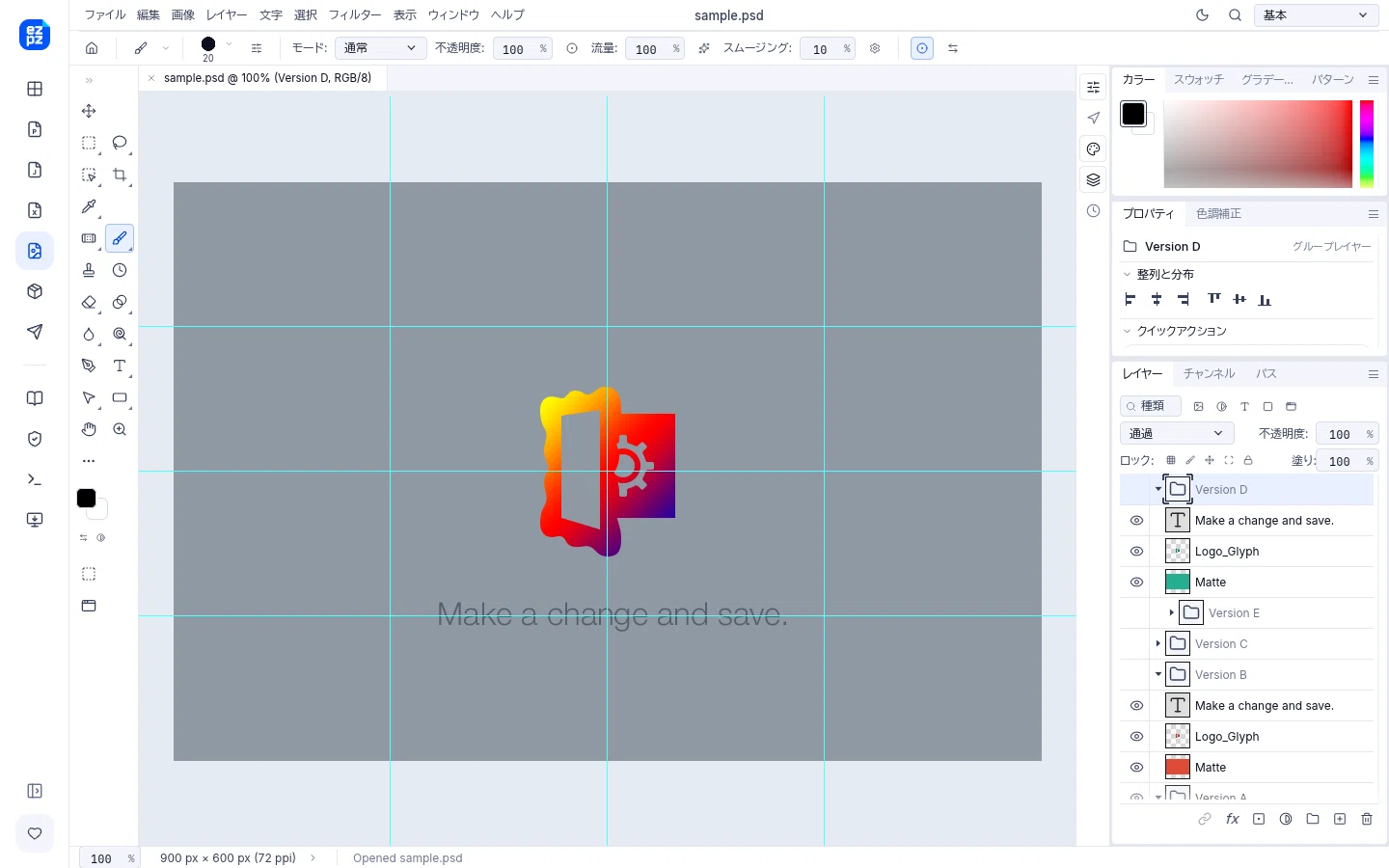Viewport: 1389px width, 868px height.
Task: Switch to the パス tab
Action: 1266,373
